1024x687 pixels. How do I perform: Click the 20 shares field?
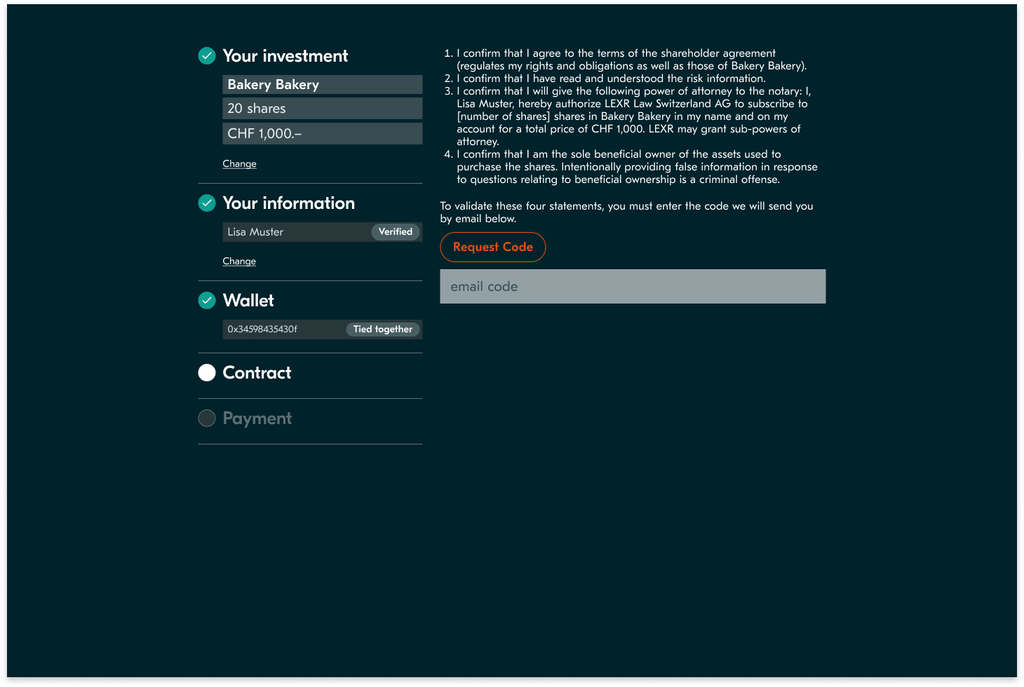pyautogui.click(x=321, y=109)
